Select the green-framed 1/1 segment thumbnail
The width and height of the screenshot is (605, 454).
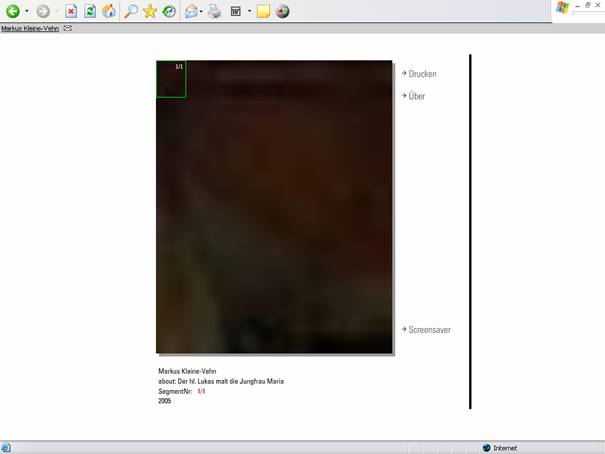[x=171, y=79]
